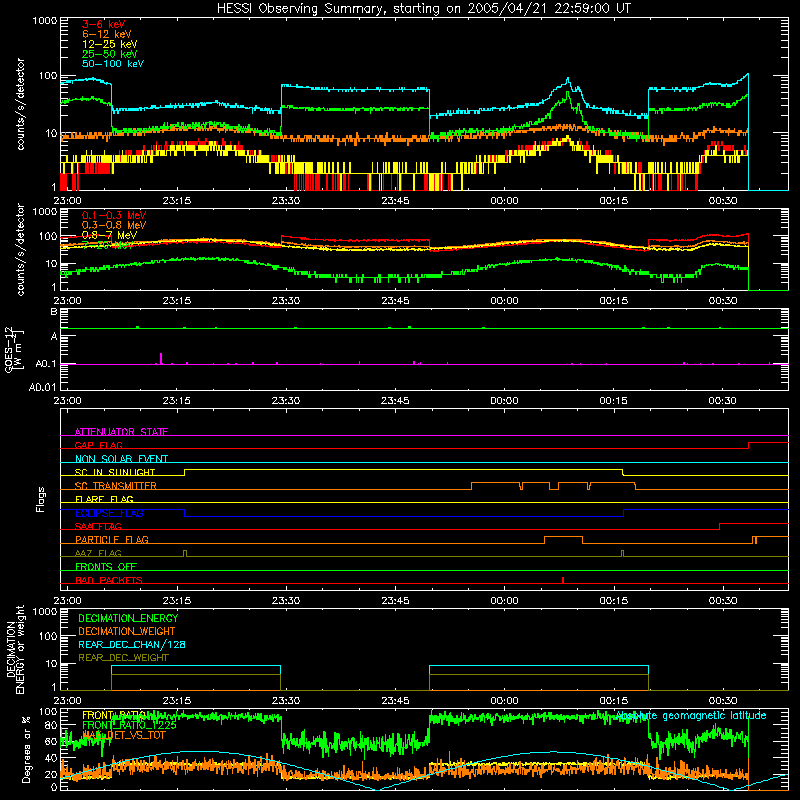Click the vertical 'Flags' axis title
The height and width of the screenshot is (800, 800).
pos(41,499)
